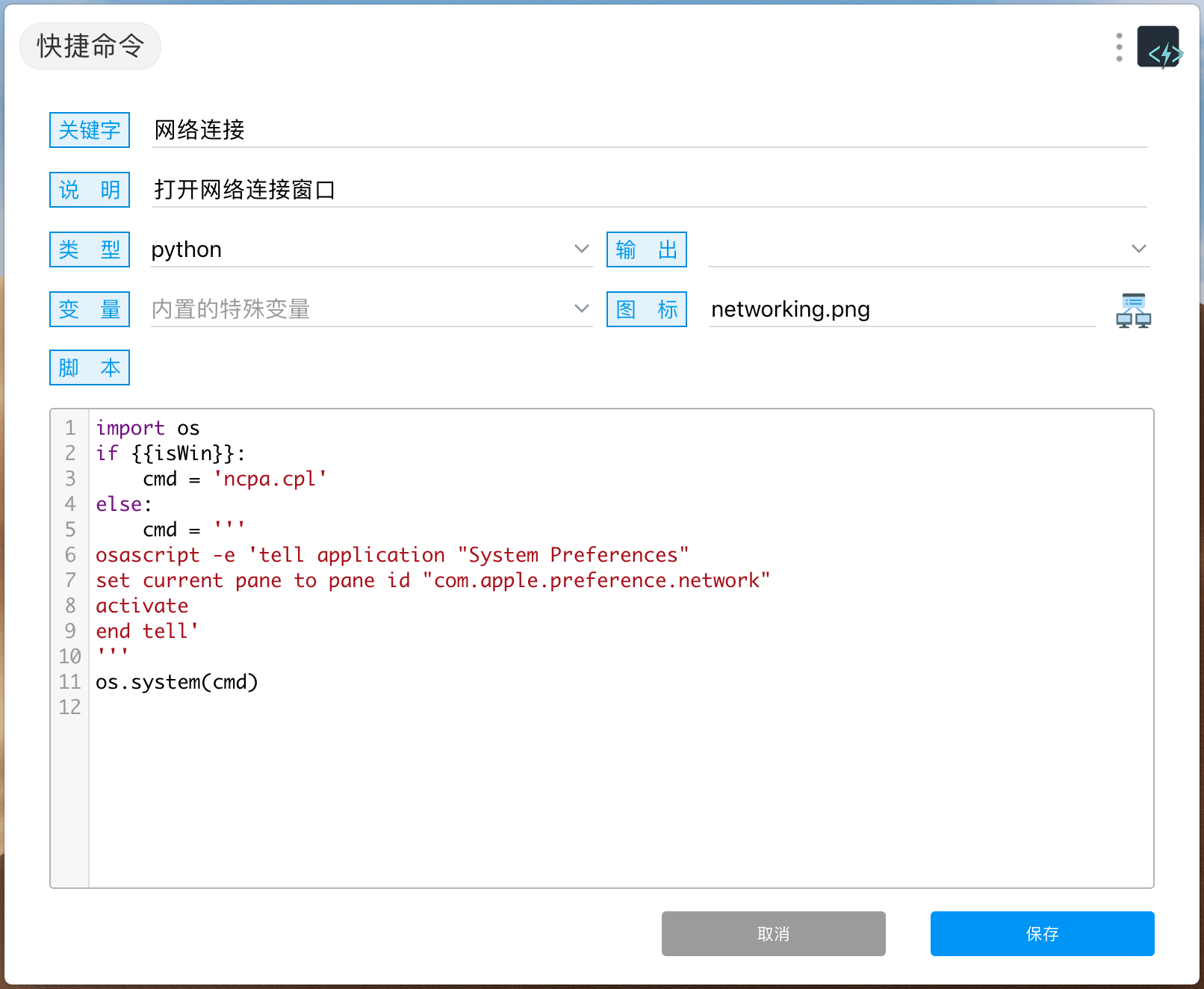Image resolution: width=1204 pixels, height=989 pixels.
Task: Expand the 输出 output dropdown
Action: [1138, 249]
